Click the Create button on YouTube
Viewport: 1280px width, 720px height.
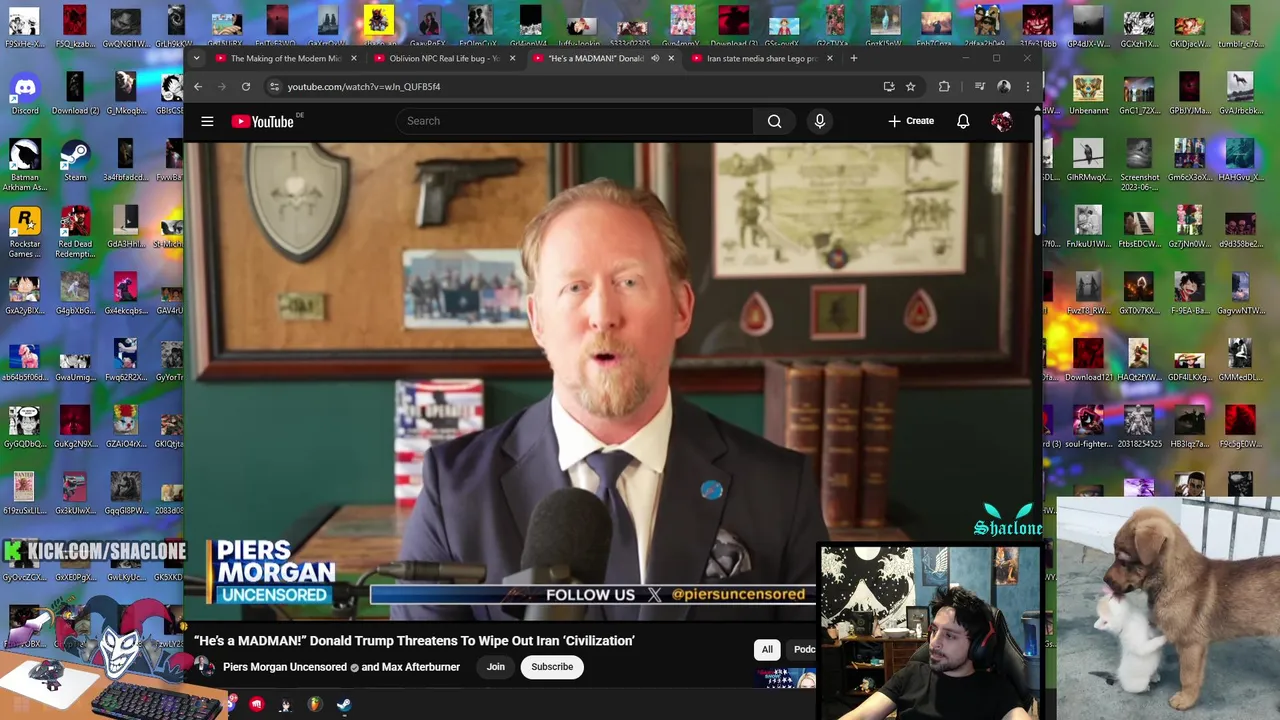pos(911,121)
